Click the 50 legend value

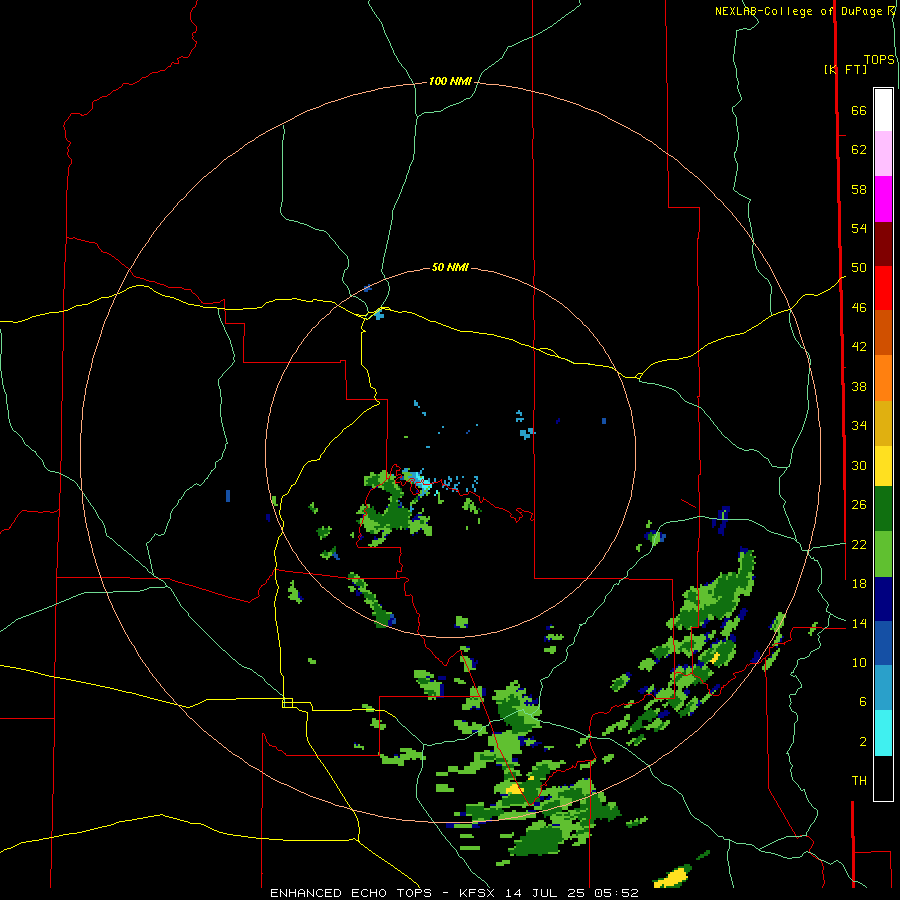(x=859, y=268)
